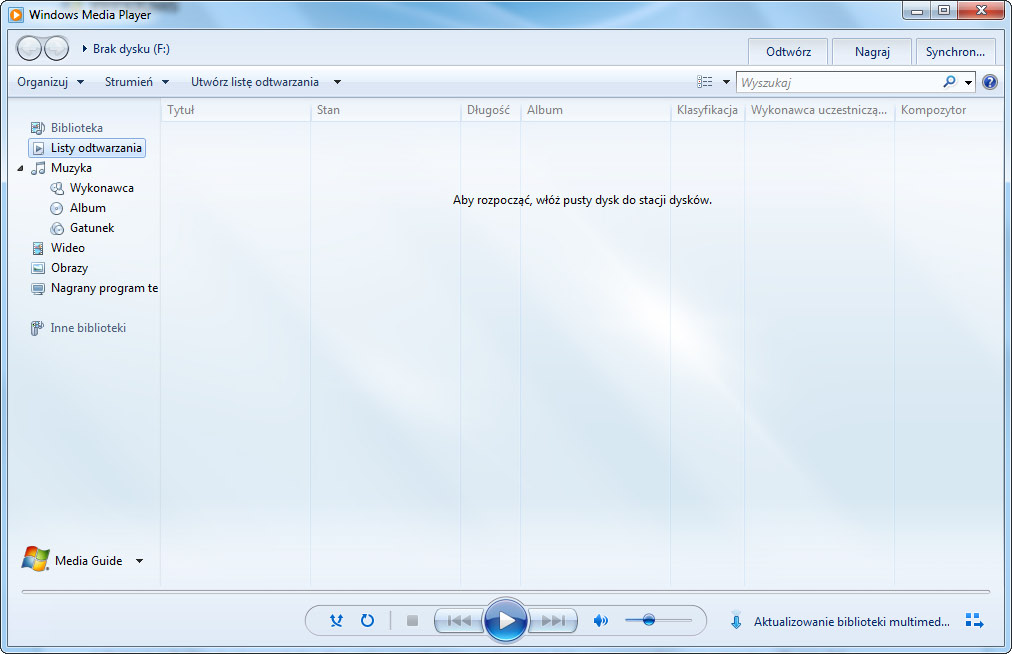Click the seek bar above playback controls
This screenshot has width=1012, height=654.
point(505,591)
